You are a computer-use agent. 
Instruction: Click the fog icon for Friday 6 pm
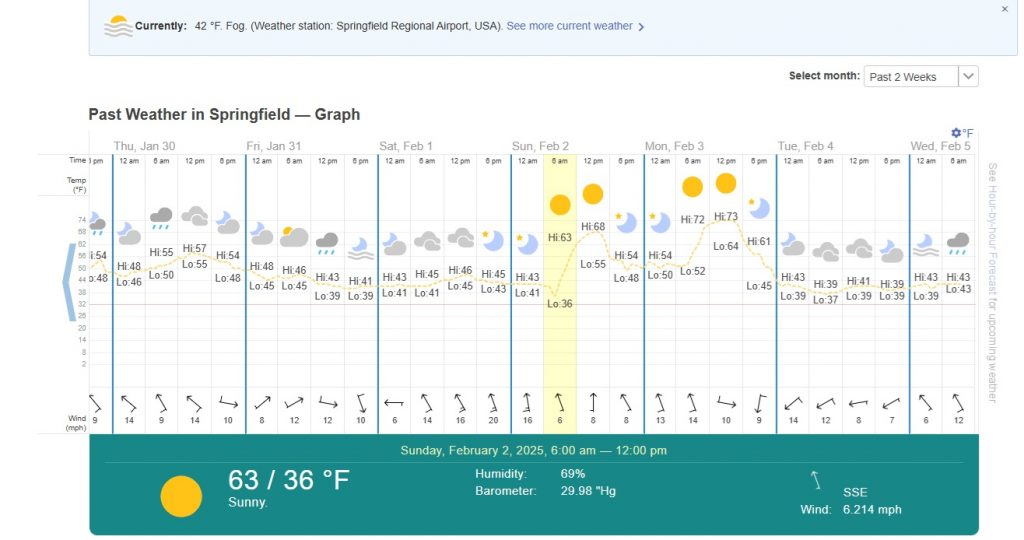coord(361,247)
